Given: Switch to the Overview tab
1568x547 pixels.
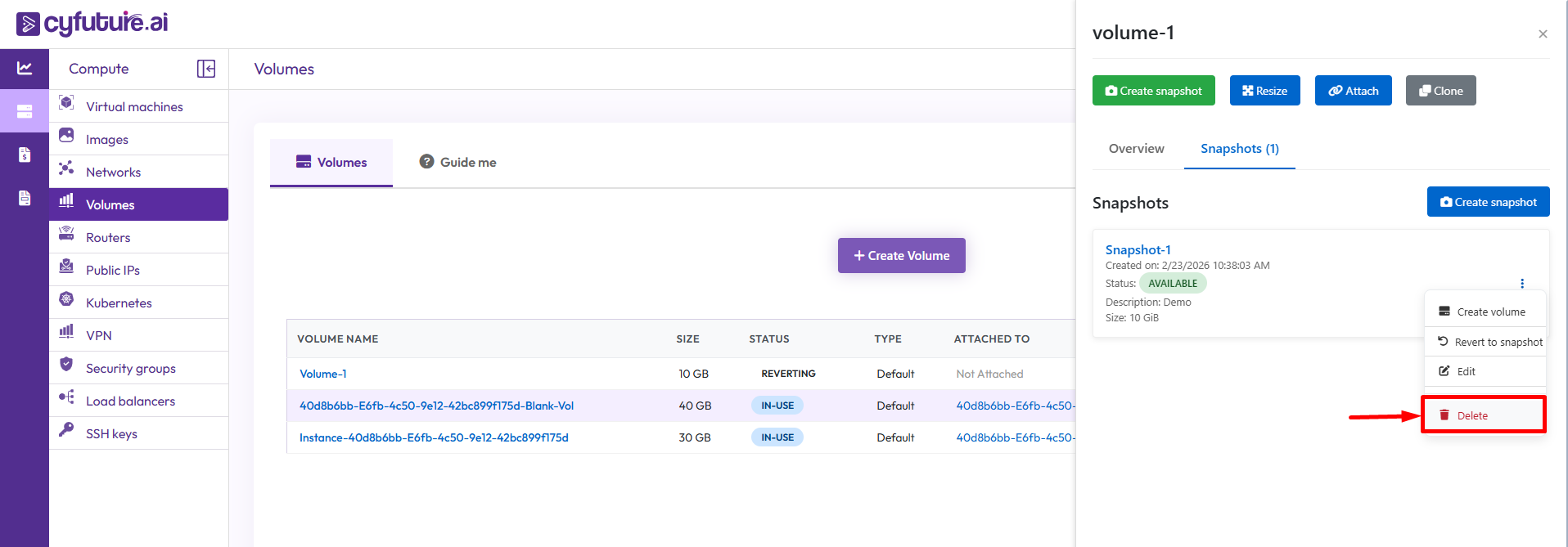Looking at the screenshot, I should coord(1136,149).
